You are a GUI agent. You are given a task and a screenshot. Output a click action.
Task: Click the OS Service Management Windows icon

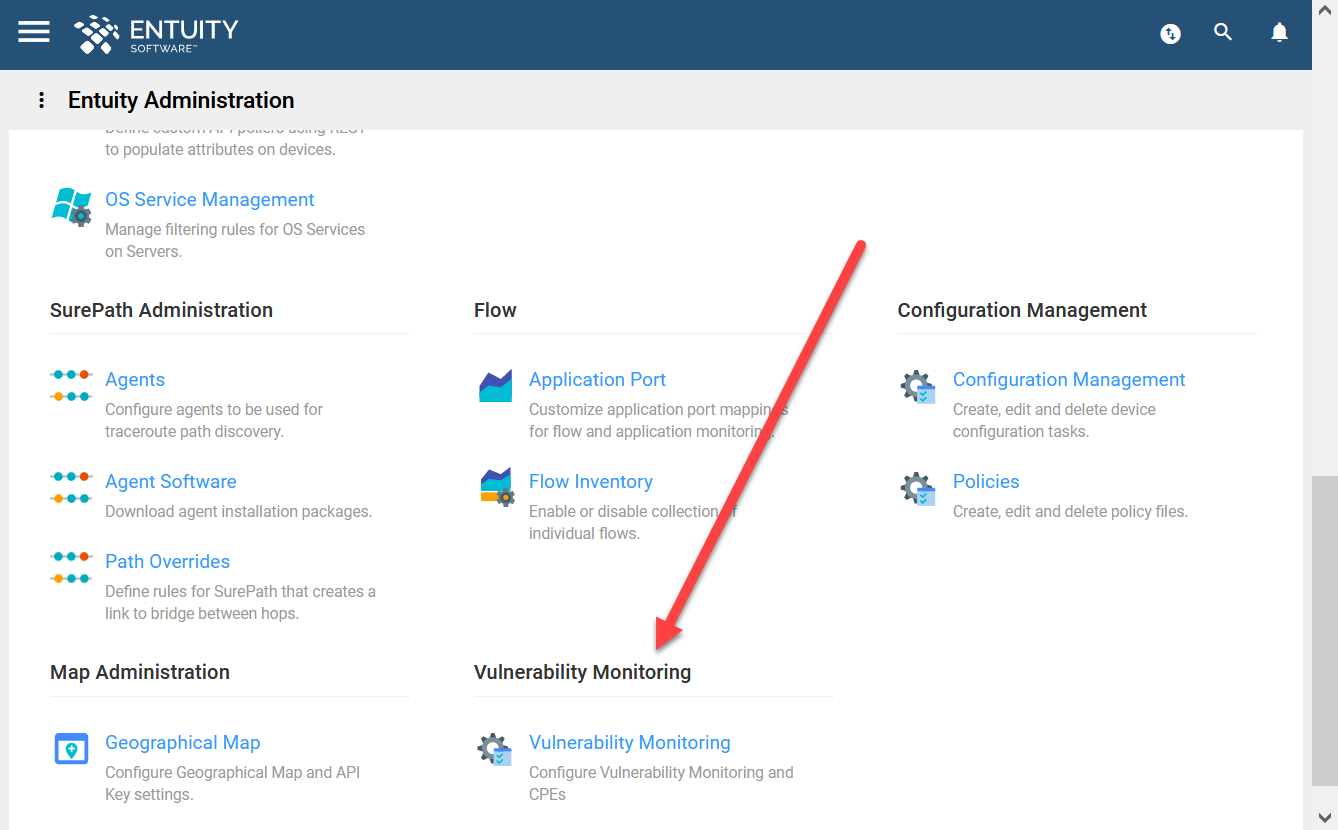71,206
